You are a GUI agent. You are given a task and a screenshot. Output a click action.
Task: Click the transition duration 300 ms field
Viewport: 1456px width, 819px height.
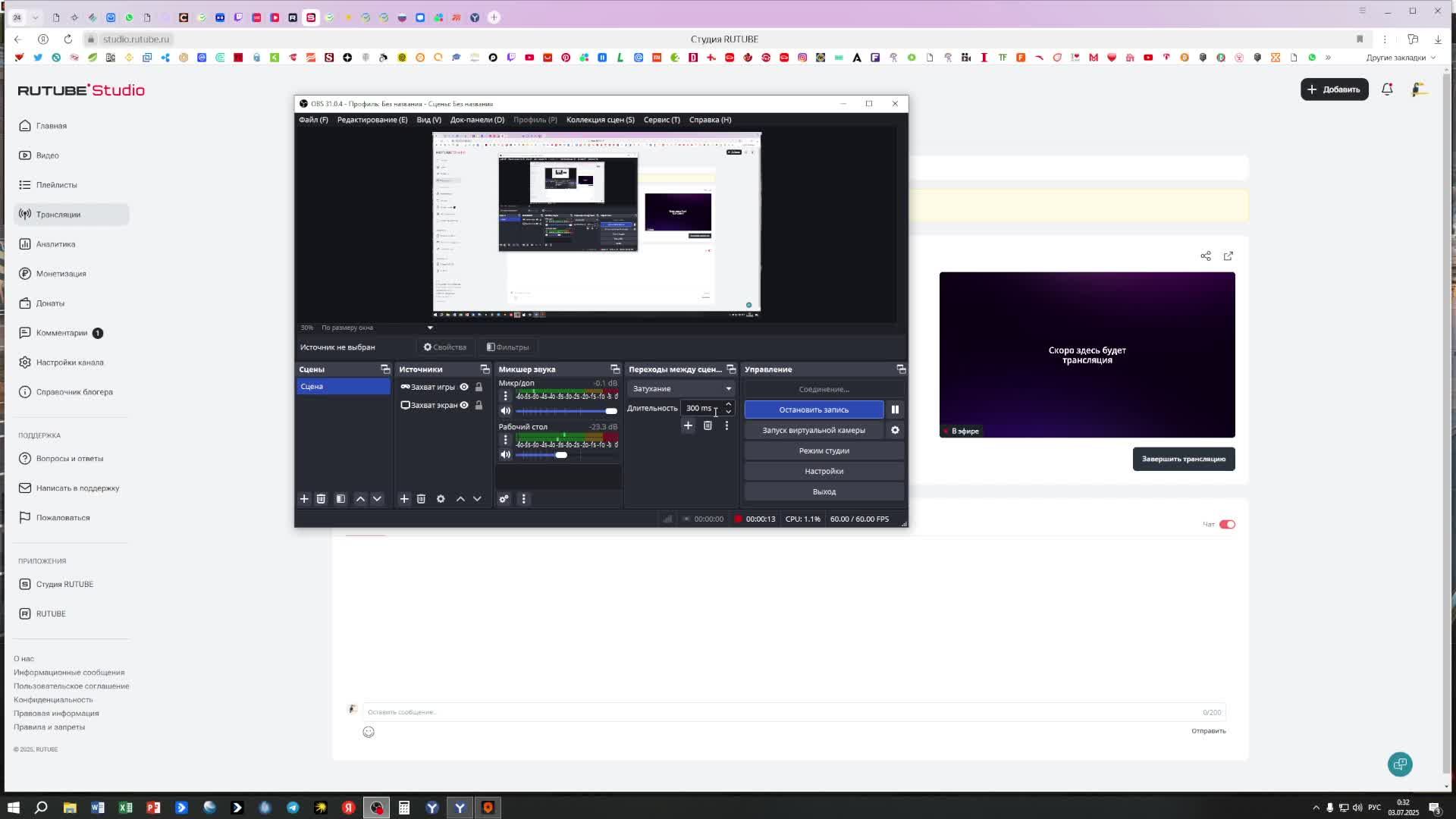click(701, 408)
